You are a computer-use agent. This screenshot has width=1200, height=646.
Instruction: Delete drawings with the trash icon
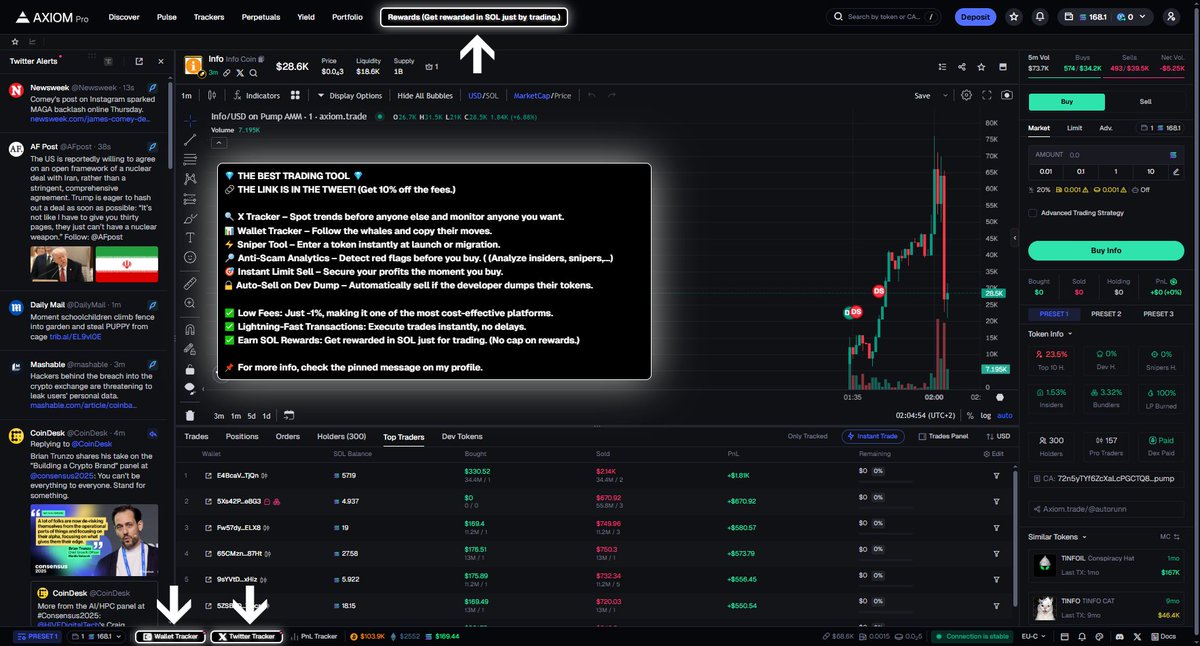(x=190, y=415)
